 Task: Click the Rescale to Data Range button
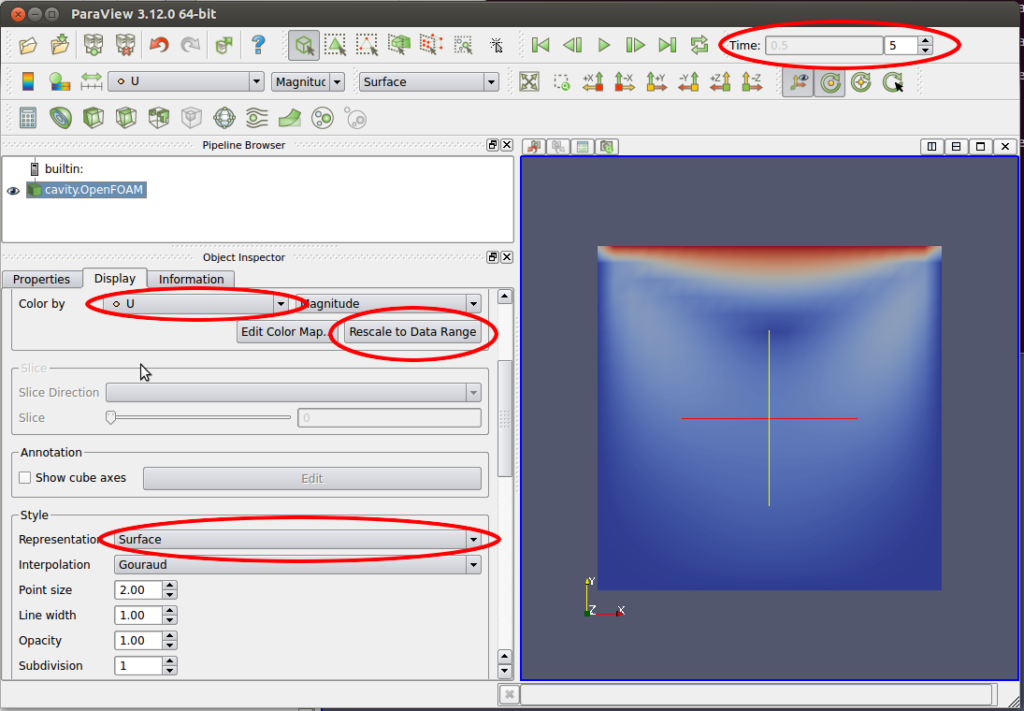(x=412, y=332)
